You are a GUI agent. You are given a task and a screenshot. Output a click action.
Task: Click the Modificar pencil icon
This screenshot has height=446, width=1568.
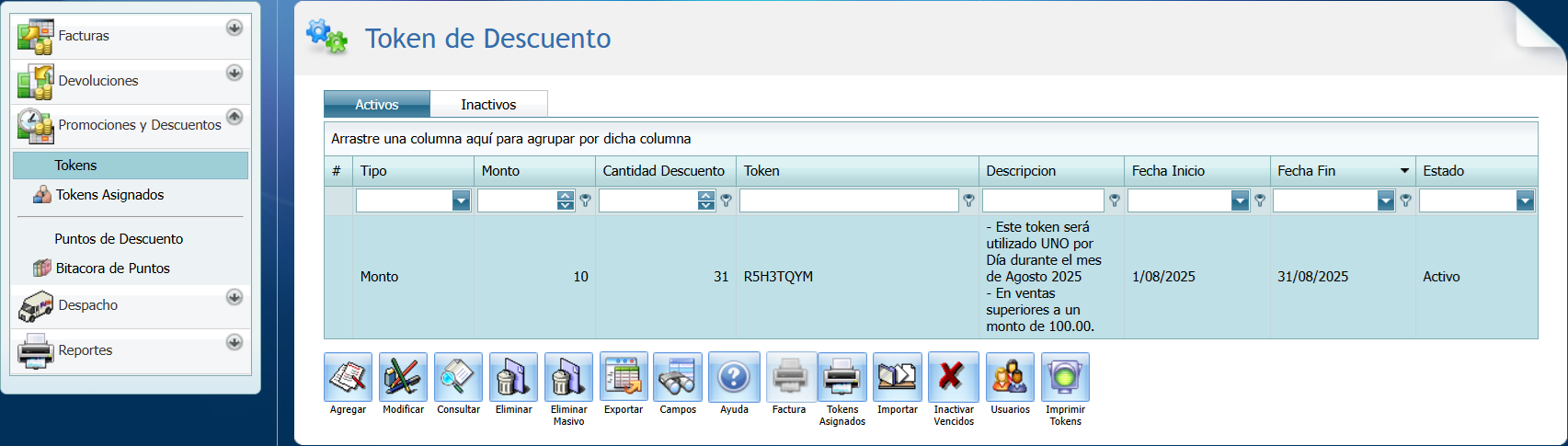[x=403, y=377]
